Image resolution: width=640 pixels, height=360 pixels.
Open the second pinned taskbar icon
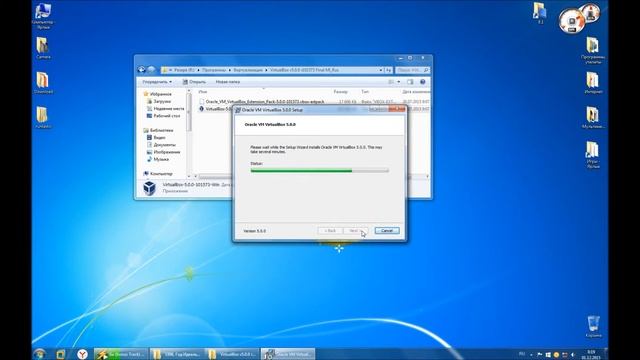pyautogui.click(x=60, y=354)
